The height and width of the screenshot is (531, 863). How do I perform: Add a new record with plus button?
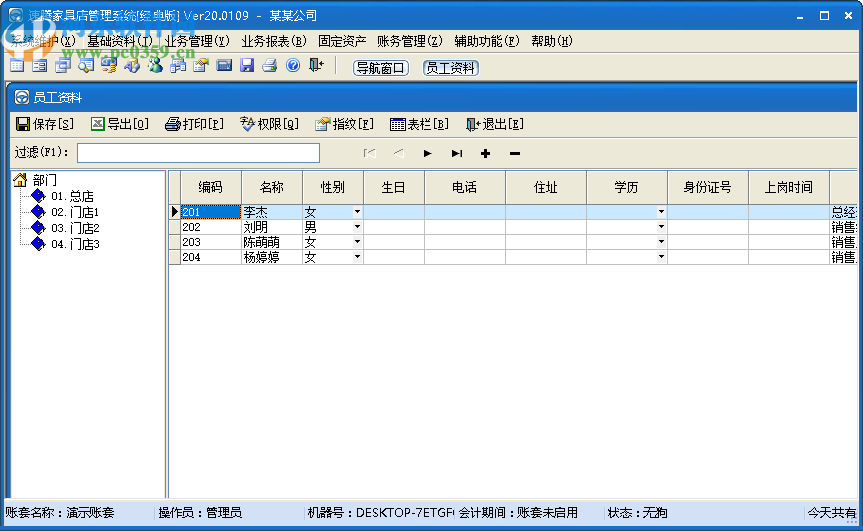tap(485, 154)
